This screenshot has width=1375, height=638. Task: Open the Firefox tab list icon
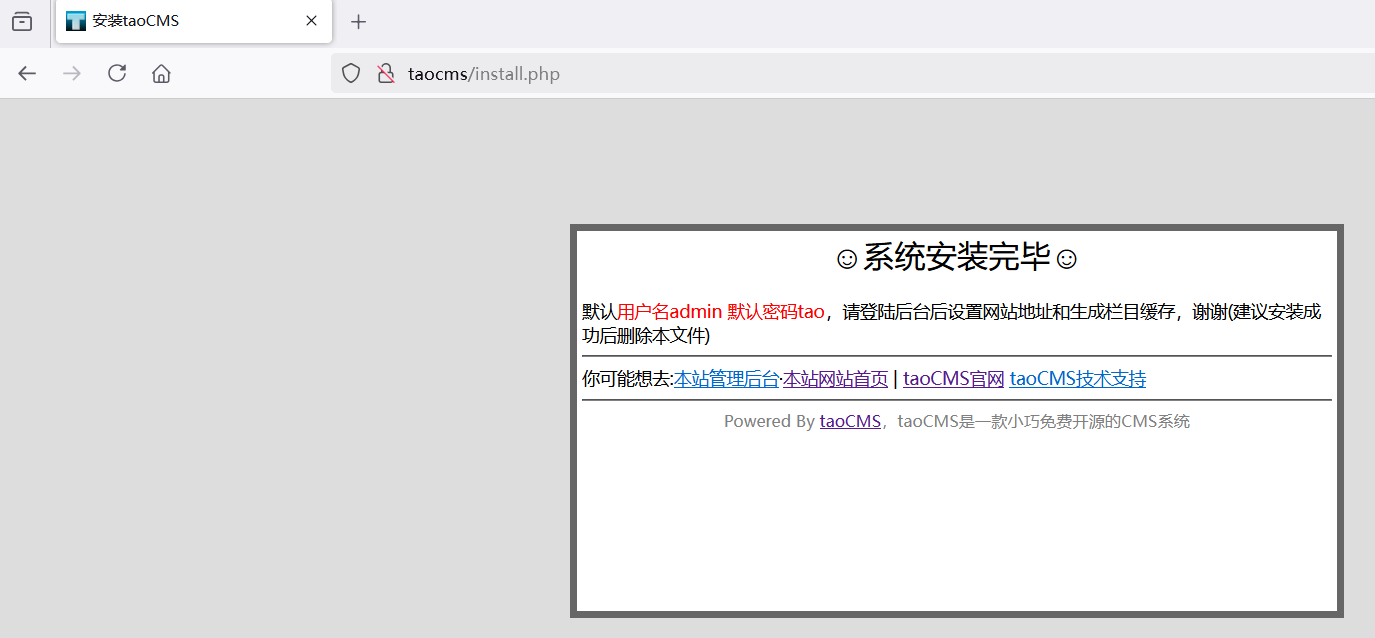[x=22, y=21]
